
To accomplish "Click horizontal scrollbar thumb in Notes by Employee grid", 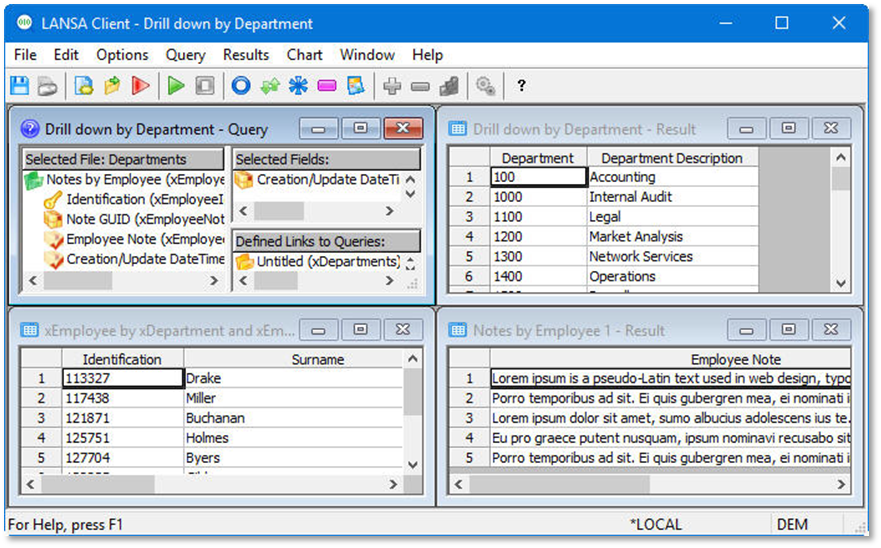I will coord(559,484).
